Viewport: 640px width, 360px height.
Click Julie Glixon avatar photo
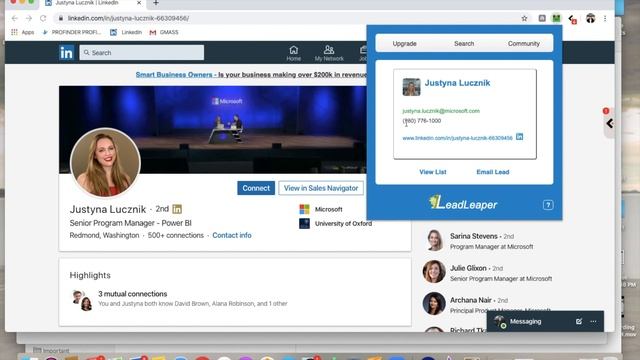434,272
